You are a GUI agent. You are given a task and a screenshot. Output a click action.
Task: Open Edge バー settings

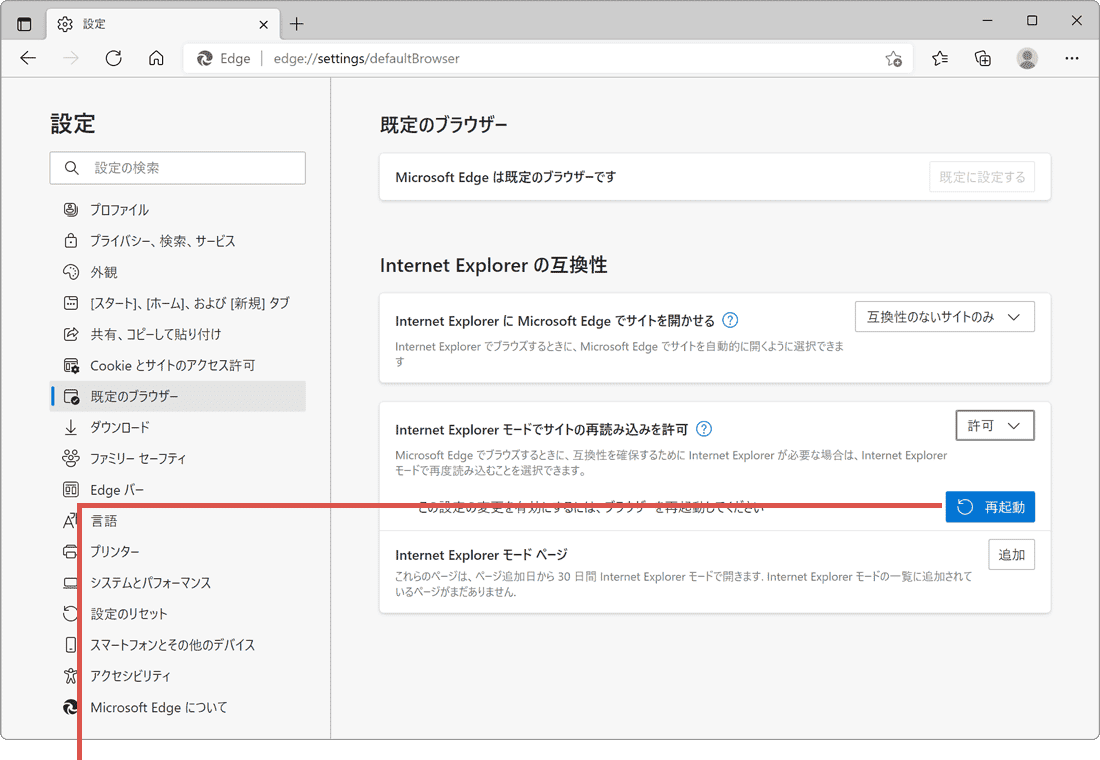pyautogui.click(x=177, y=489)
